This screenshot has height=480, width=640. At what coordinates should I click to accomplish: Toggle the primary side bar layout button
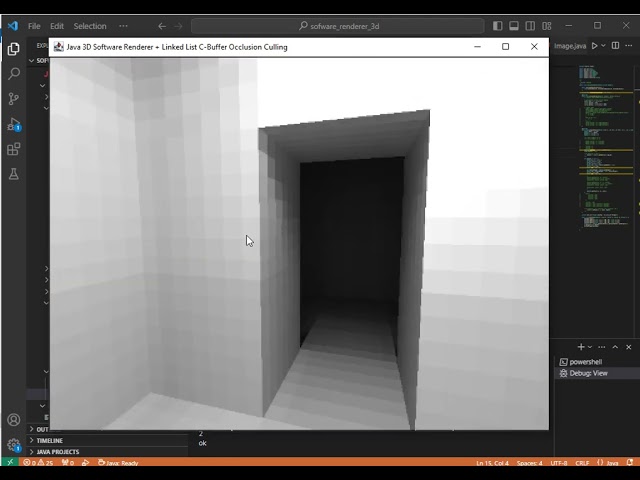pyautogui.click(x=498, y=26)
